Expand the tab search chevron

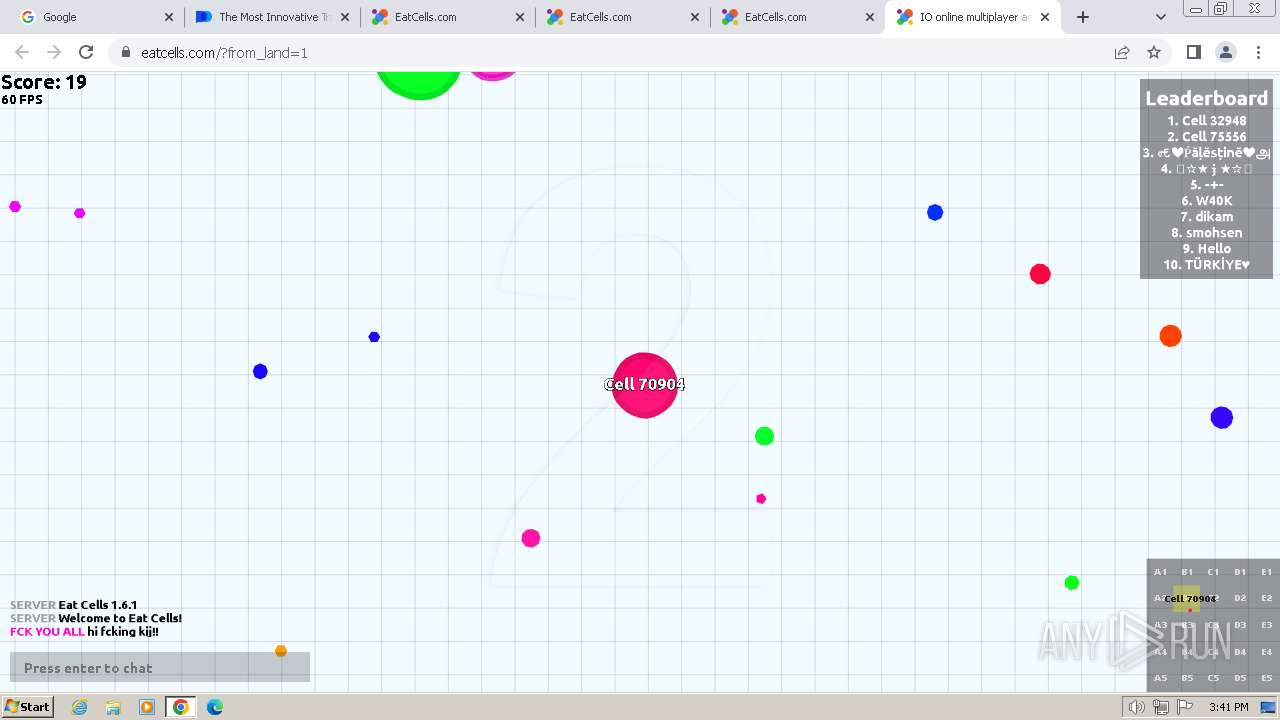coord(1160,17)
